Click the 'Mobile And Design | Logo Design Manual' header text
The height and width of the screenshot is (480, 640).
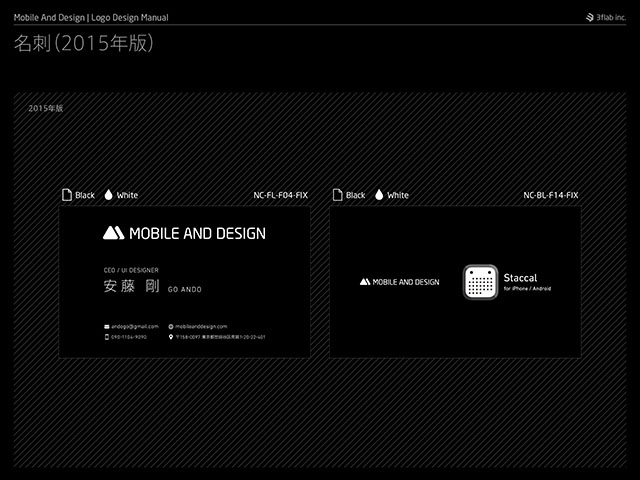[91, 18]
